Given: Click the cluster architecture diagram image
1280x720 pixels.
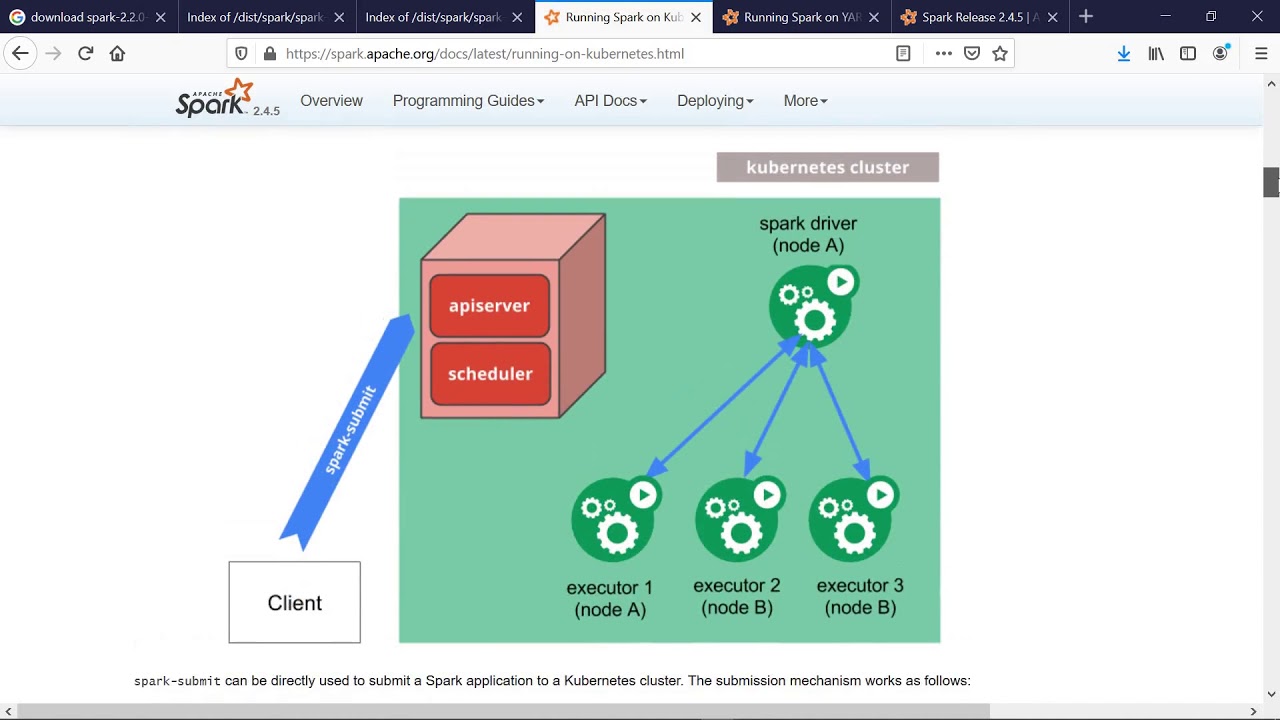Looking at the screenshot, I should click(584, 398).
